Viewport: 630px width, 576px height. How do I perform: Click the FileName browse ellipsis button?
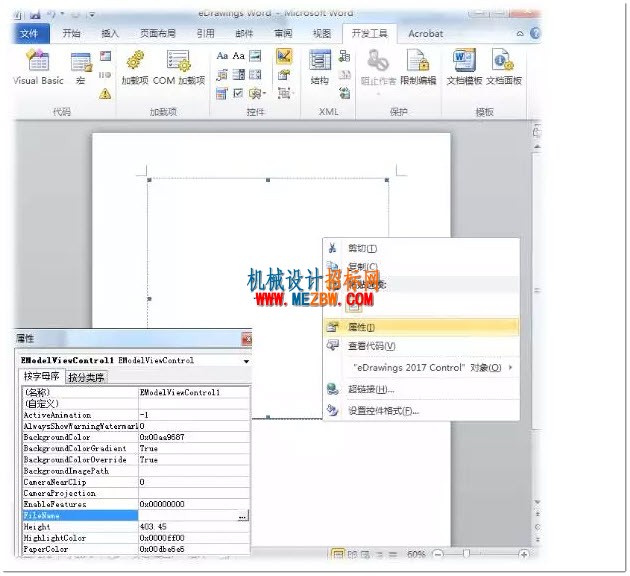(x=242, y=516)
